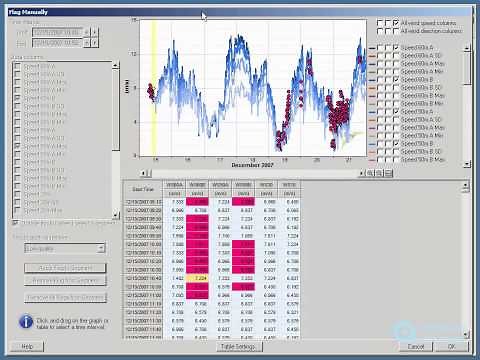
Task: Click the second stepper arrow beside the End time field
Action: (x=95, y=43)
